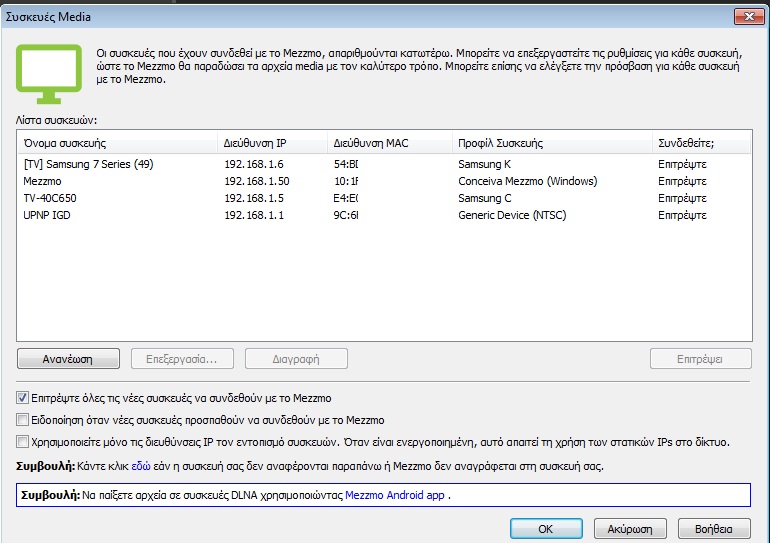770x543 pixels.
Task: Click the green monitor icon
Action: click(x=49, y=74)
